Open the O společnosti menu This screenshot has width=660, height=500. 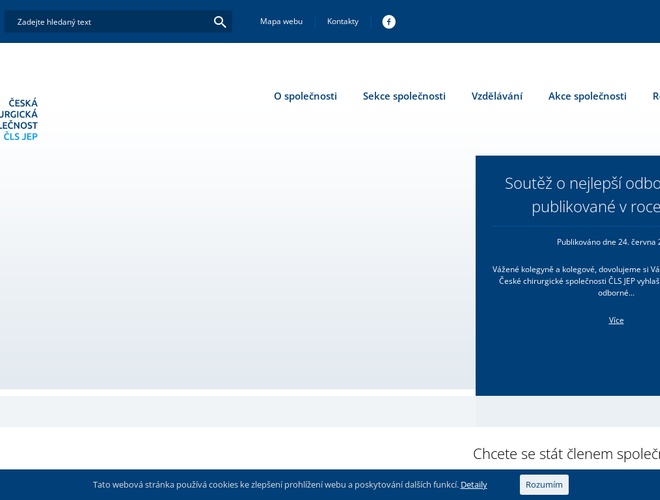(305, 97)
